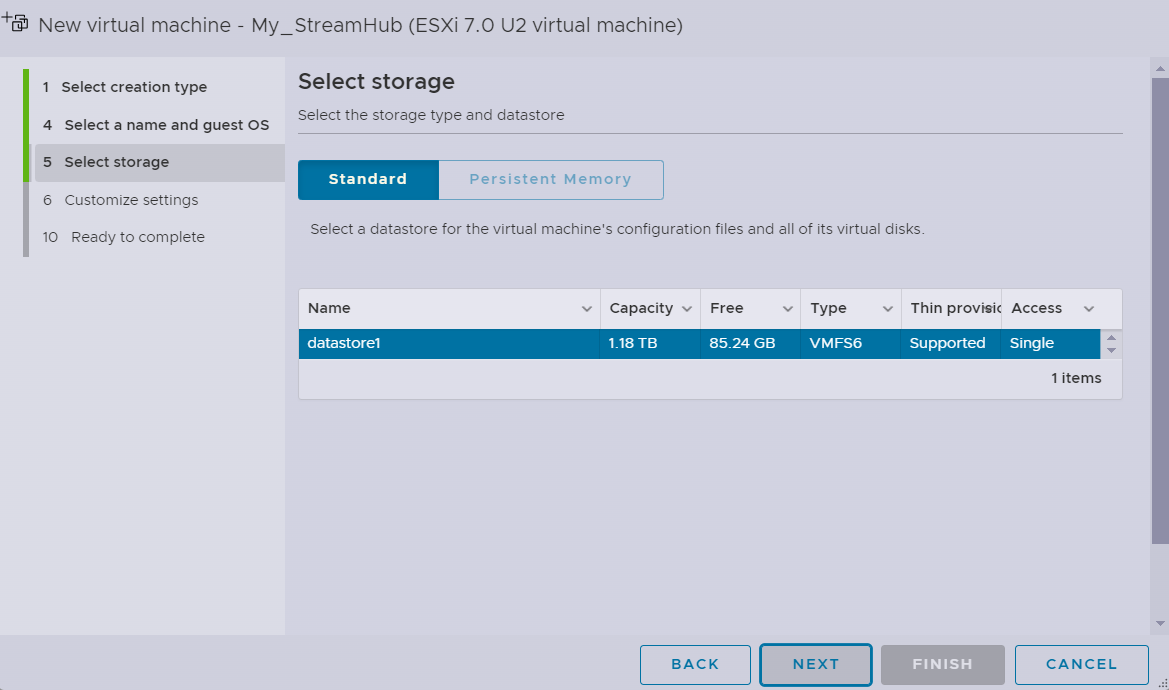The image size is (1169, 690).
Task: Open the Type column dropdown chevron
Action: tap(887, 309)
